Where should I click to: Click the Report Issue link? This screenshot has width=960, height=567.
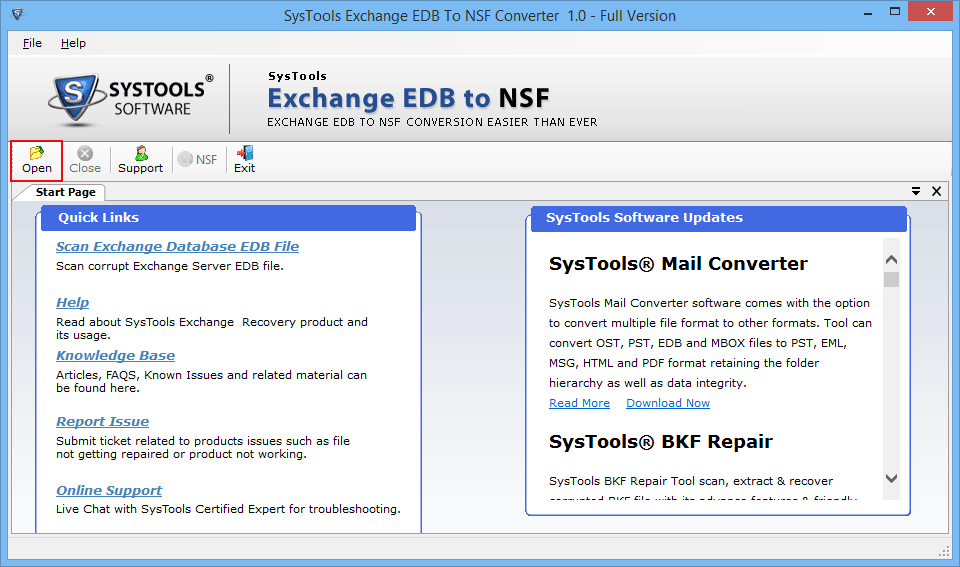click(102, 421)
